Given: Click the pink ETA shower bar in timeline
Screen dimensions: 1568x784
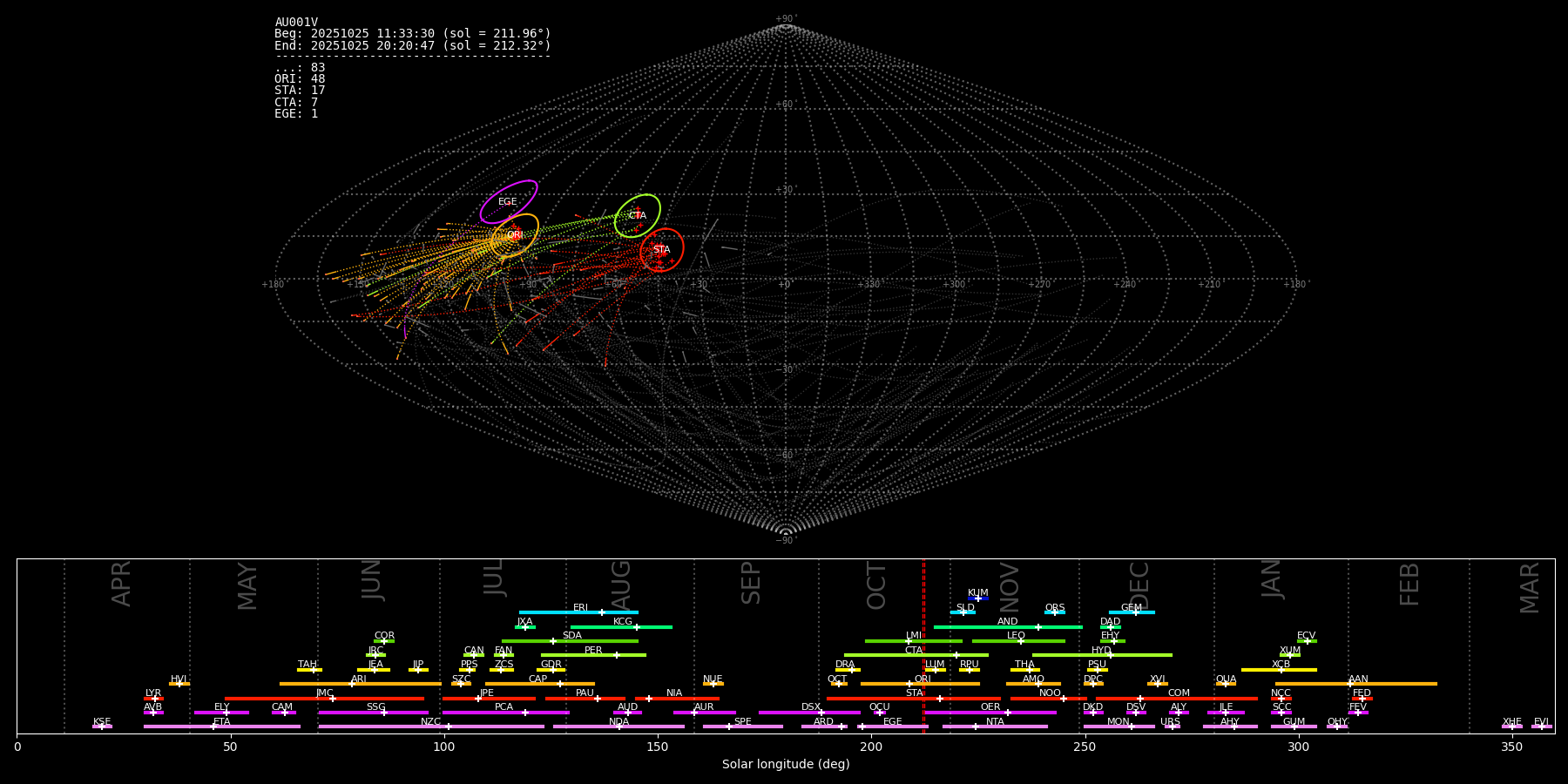Looking at the screenshot, I should tap(222, 727).
